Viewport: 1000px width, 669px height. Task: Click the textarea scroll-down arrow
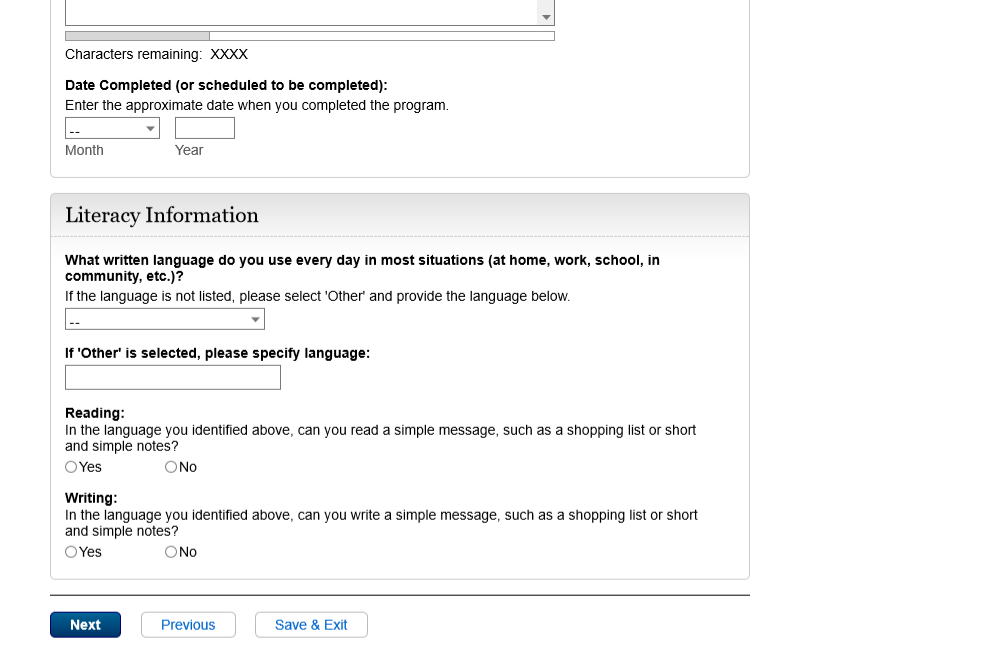coord(546,17)
